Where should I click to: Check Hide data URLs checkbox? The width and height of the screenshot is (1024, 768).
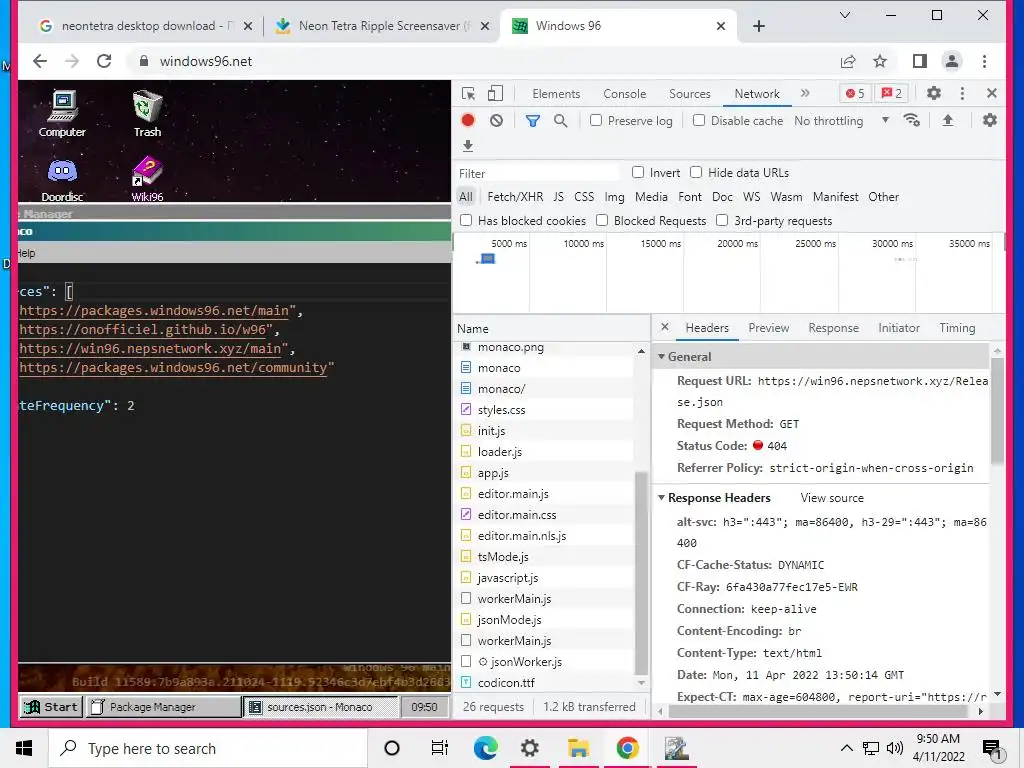tap(696, 172)
